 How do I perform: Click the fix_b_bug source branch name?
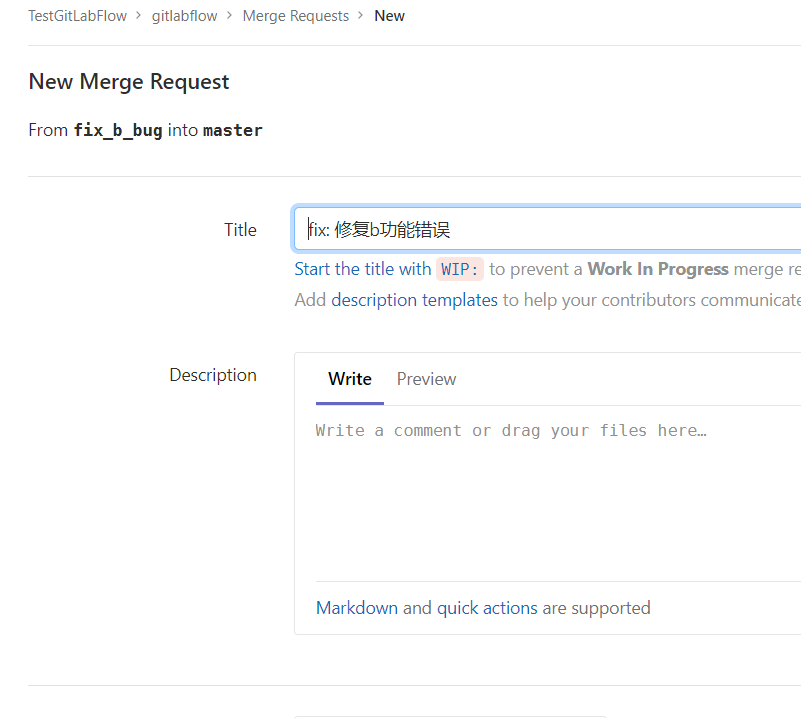pyautogui.click(x=118, y=130)
